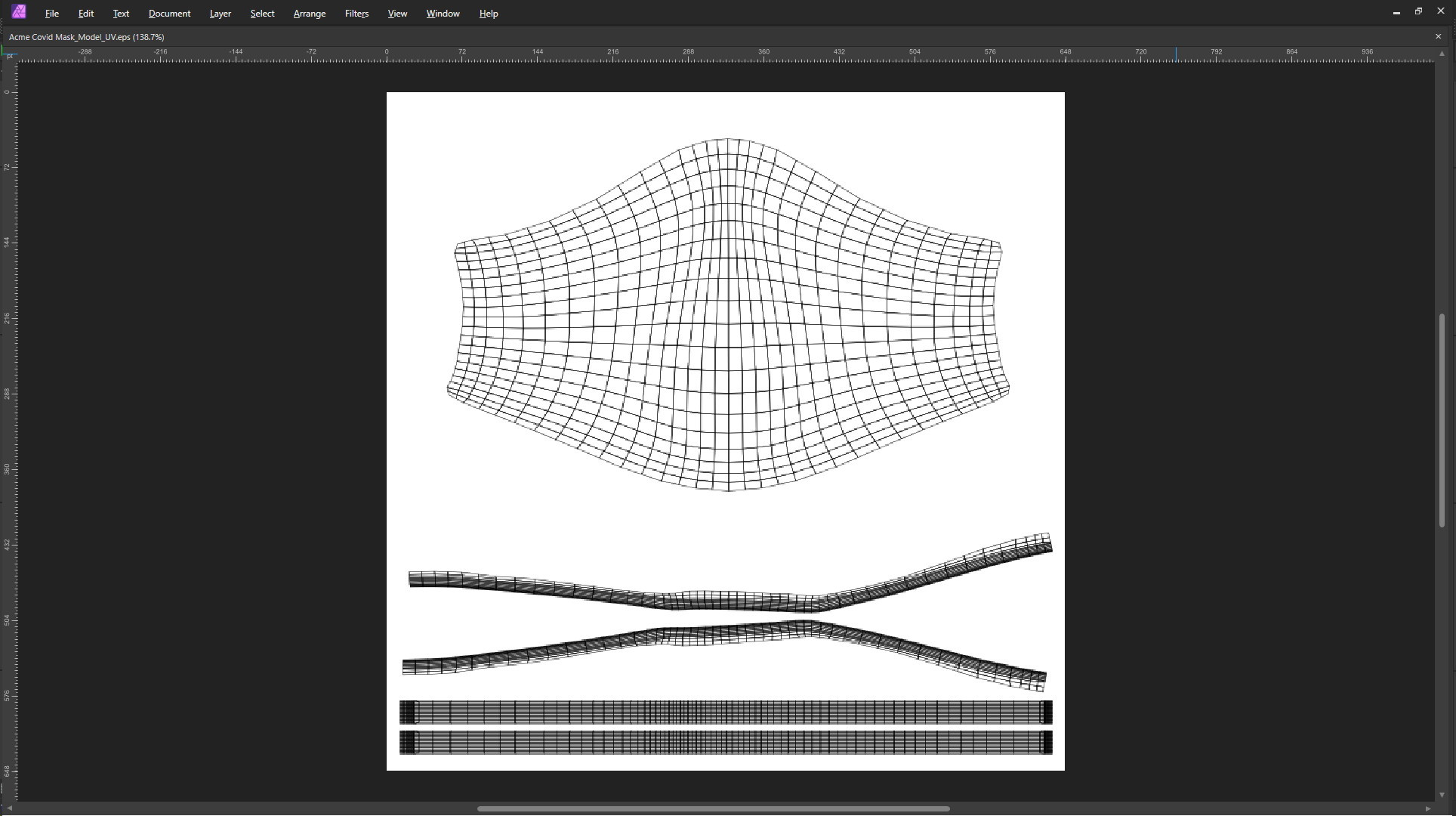
Task: Select the Acme Covid Mask_Model_UV.eps document tab
Action: click(86, 37)
